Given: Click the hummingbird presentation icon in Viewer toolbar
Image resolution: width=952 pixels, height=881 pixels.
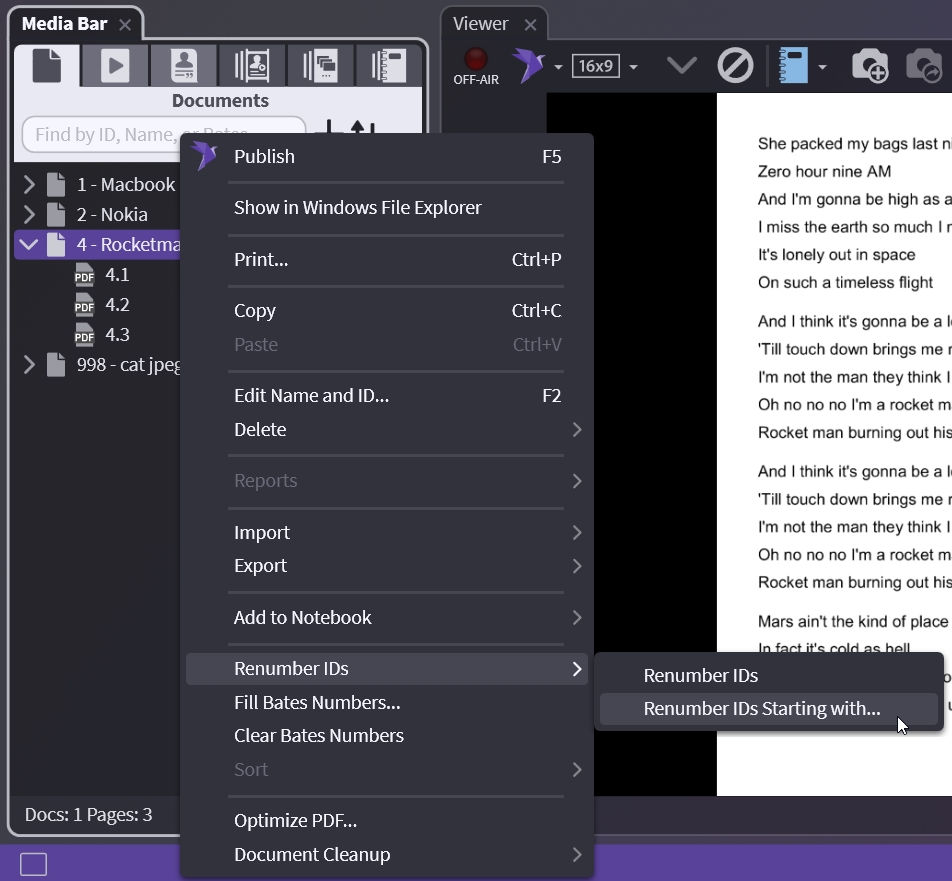Looking at the screenshot, I should [528, 66].
